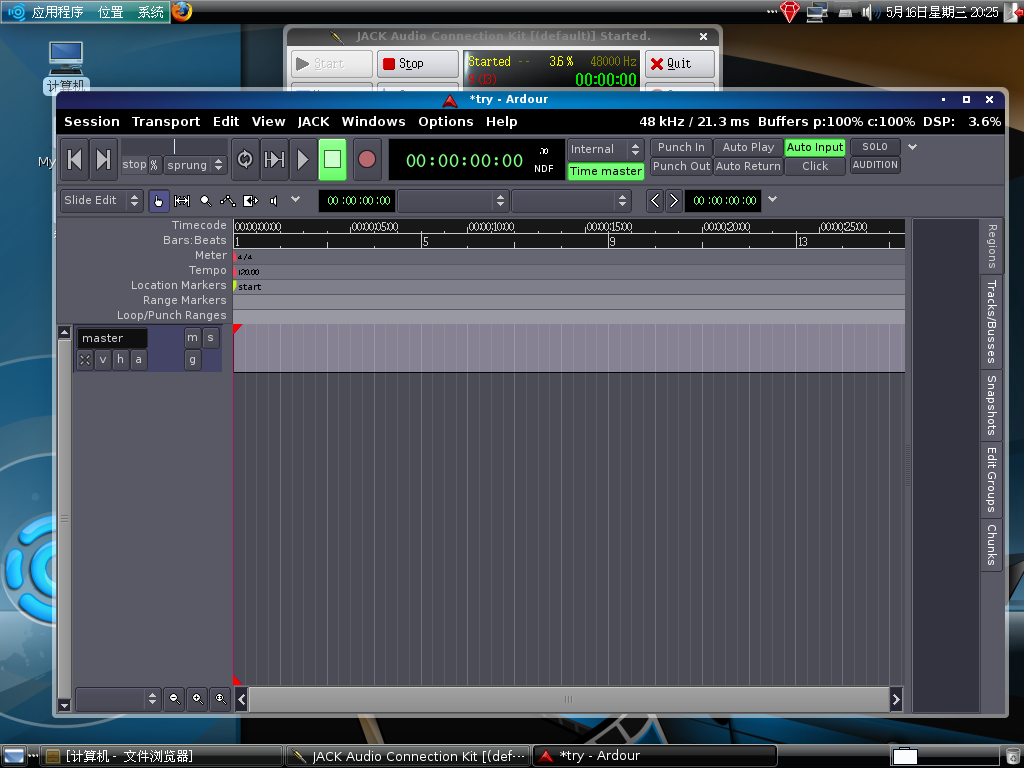Open the Session menu
This screenshot has height=768, width=1024.
91,121
